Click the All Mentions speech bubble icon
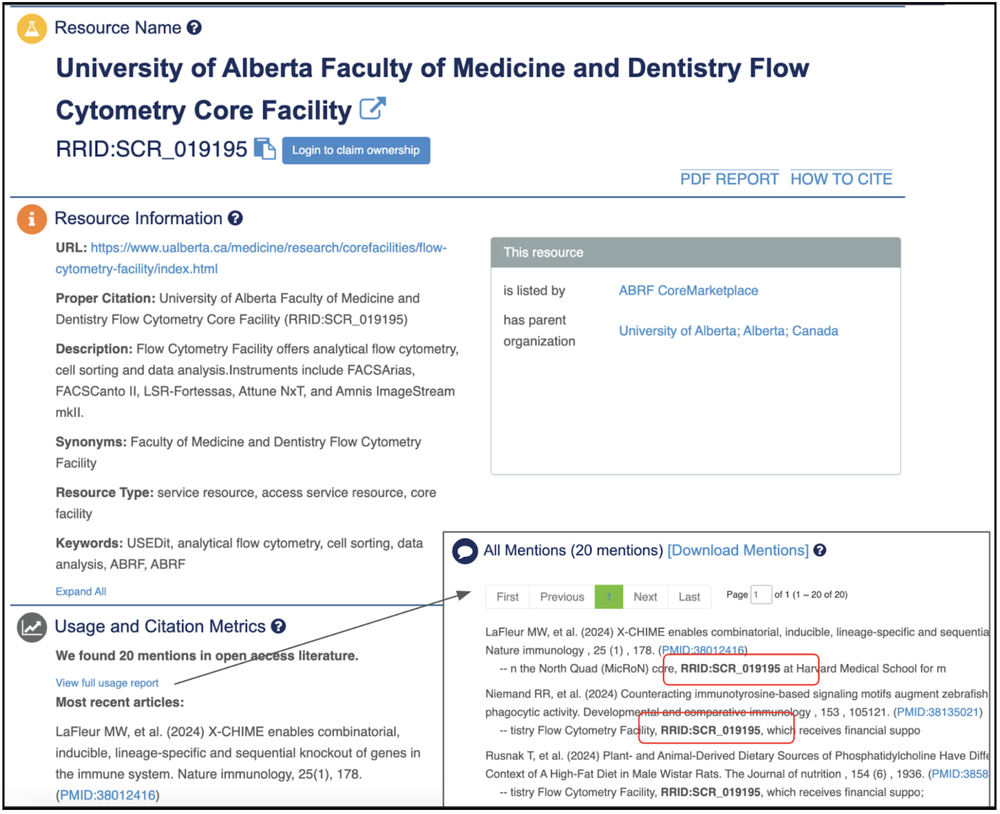Screen dimensions: 1000x814 point(465,551)
